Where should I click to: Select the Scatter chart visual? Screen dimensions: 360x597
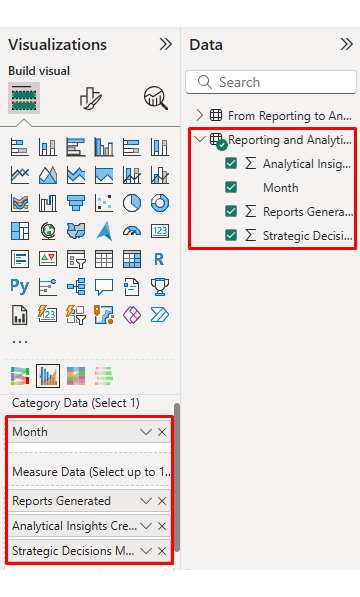(x=104, y=203)
